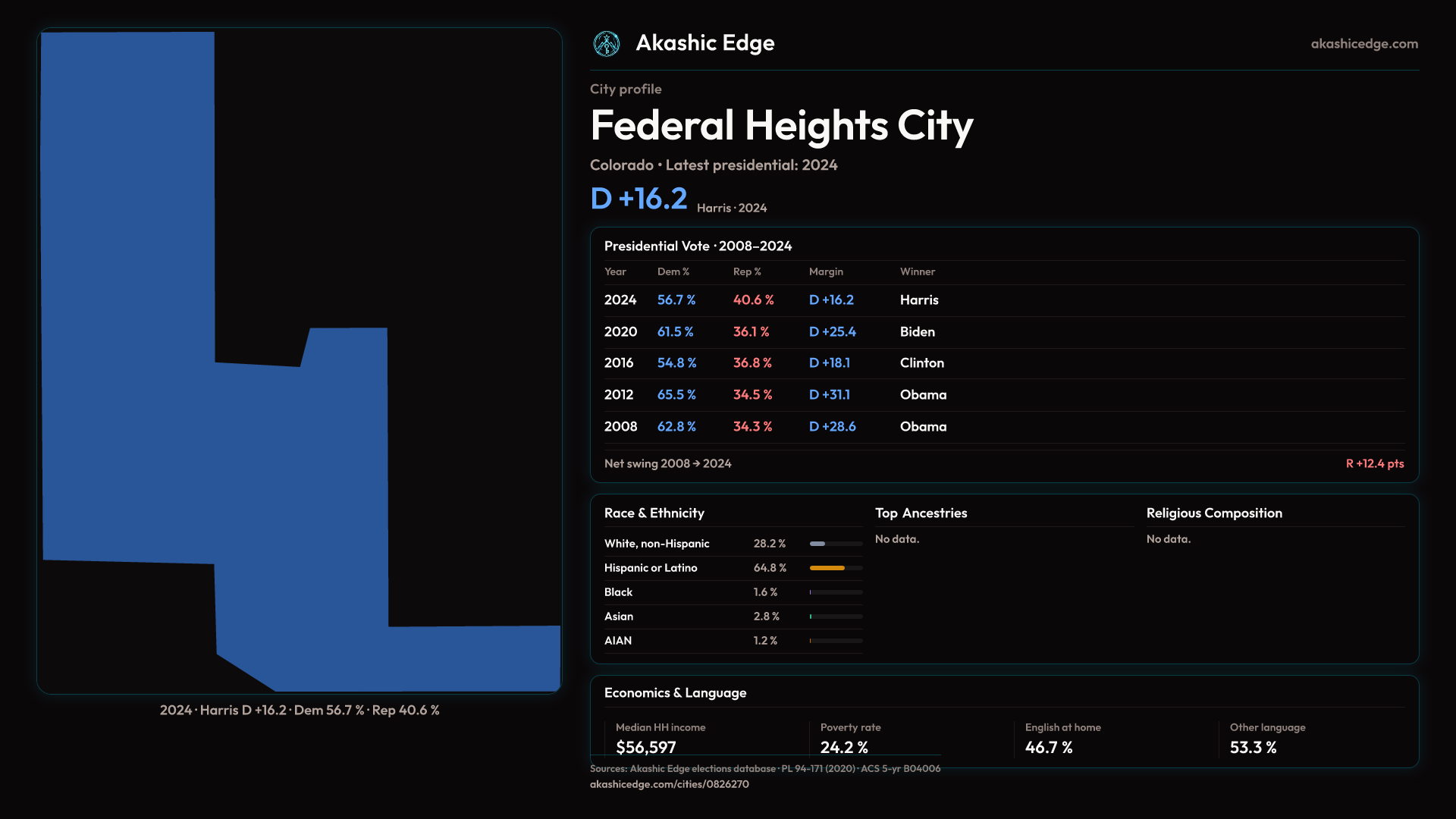Click the Dem % column header
Viewport: 1456px width, 819px height.
[x=673, y=271]
